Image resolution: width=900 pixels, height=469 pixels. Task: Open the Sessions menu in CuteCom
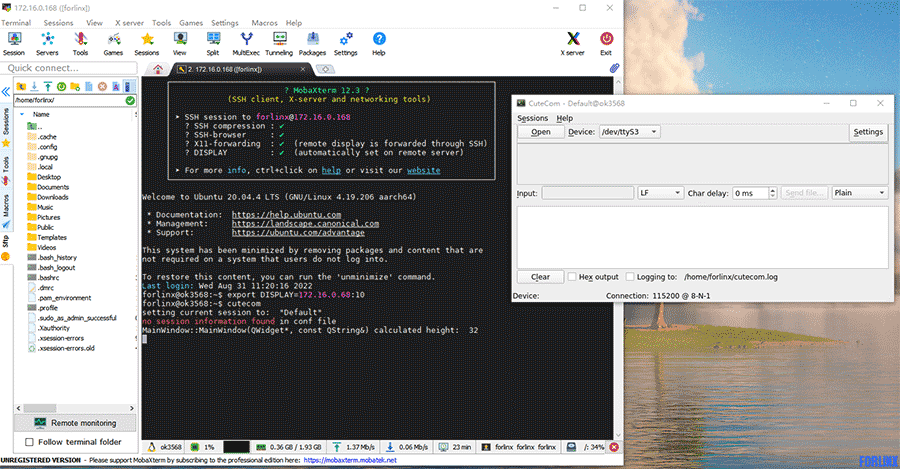point(533,118)
